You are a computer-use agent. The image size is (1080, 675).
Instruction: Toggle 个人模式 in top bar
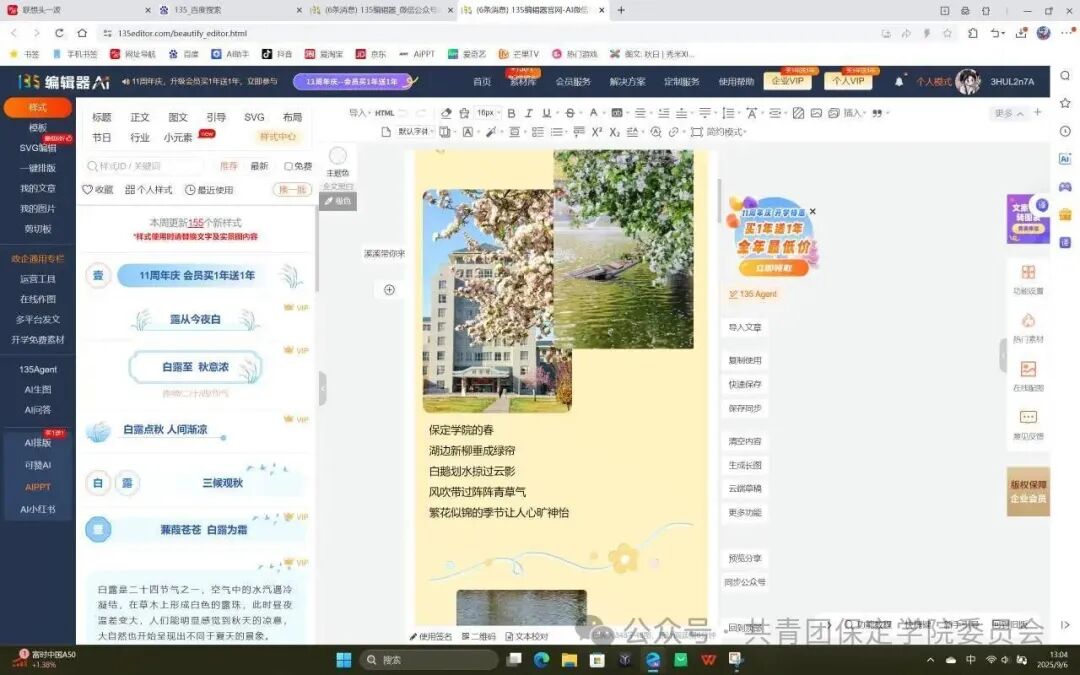point(934,81)
